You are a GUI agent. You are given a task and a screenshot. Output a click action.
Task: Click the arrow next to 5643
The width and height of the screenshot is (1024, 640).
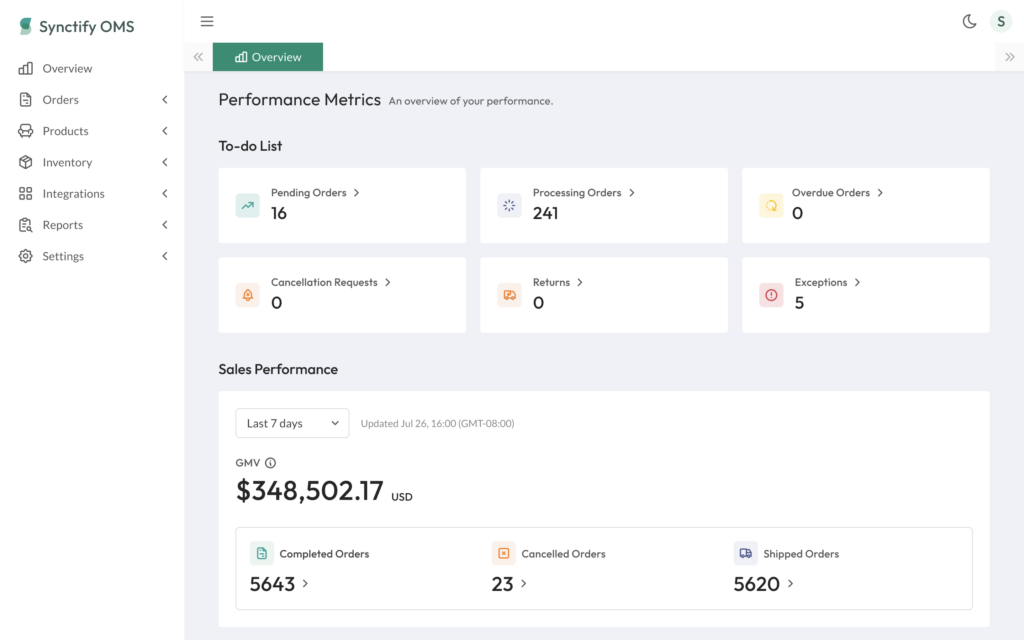[x=306, y=583]
